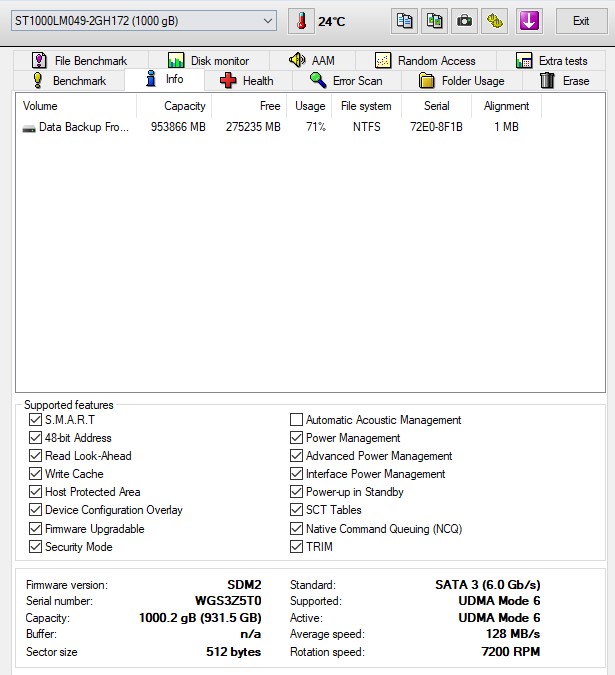
Task: Select the Info tab
Action: point(164,79)
